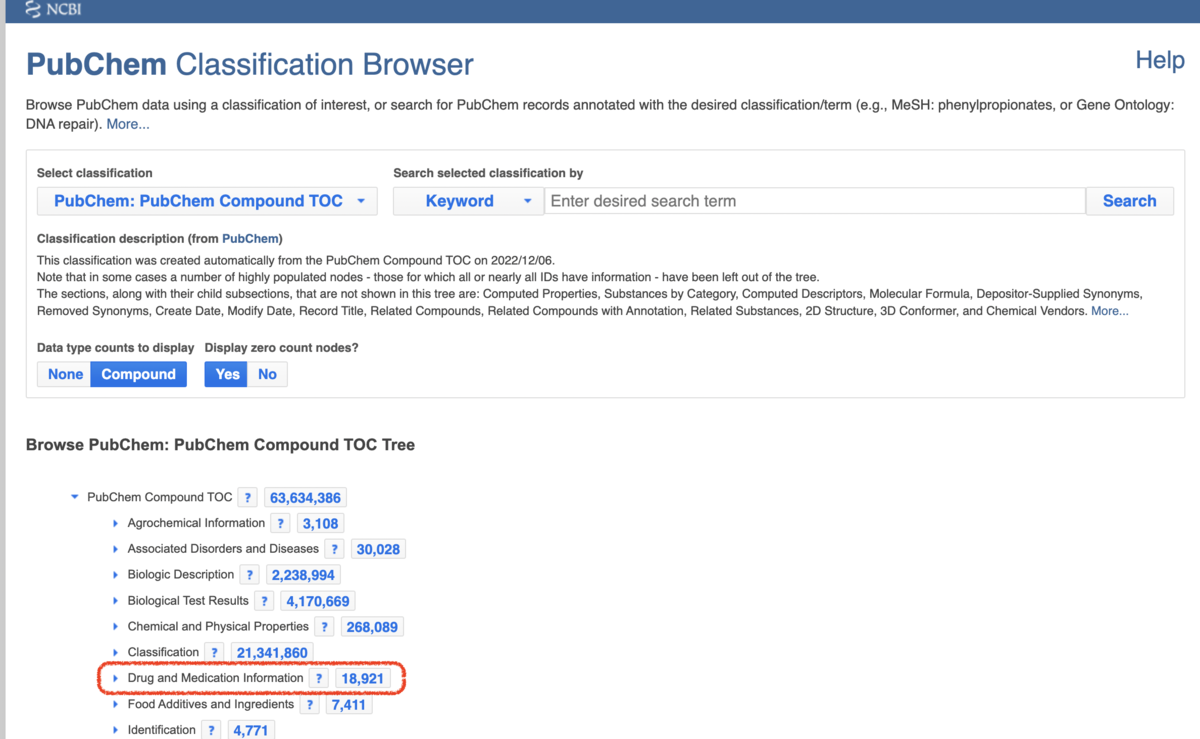Image resolution: width=1200 pixels, height=739 pixels.
Task: Expand the Biologic Description node
Action: click(x=115, y=575)
